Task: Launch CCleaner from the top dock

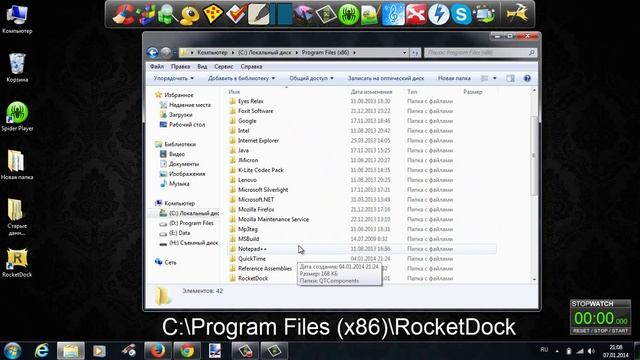Action: (123, 15)
